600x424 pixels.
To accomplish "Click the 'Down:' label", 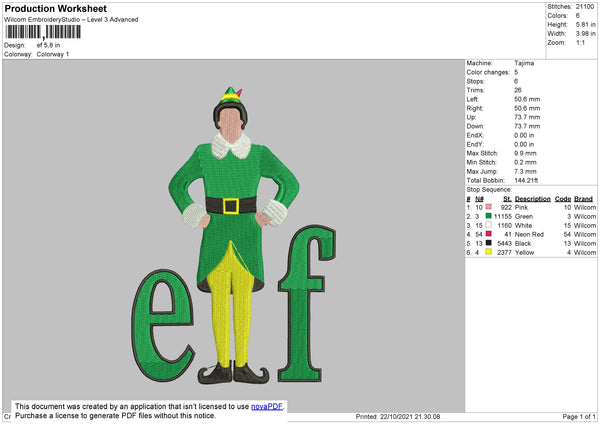I will [x=475, y=126].
